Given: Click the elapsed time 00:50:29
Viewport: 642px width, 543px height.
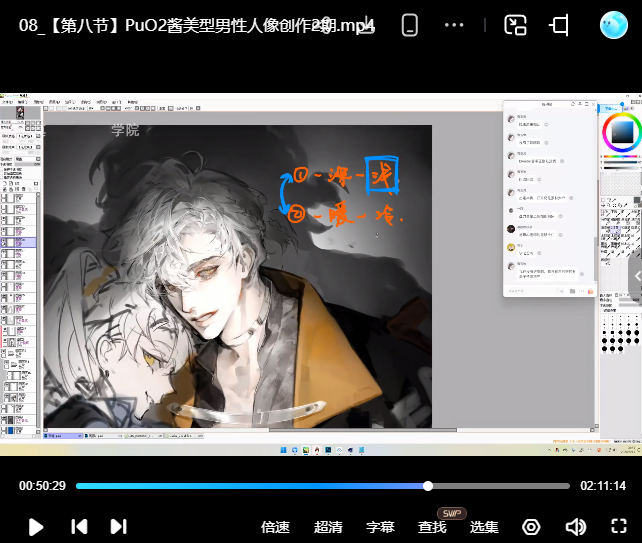Looking at the screenshot, I should point(42,486).
